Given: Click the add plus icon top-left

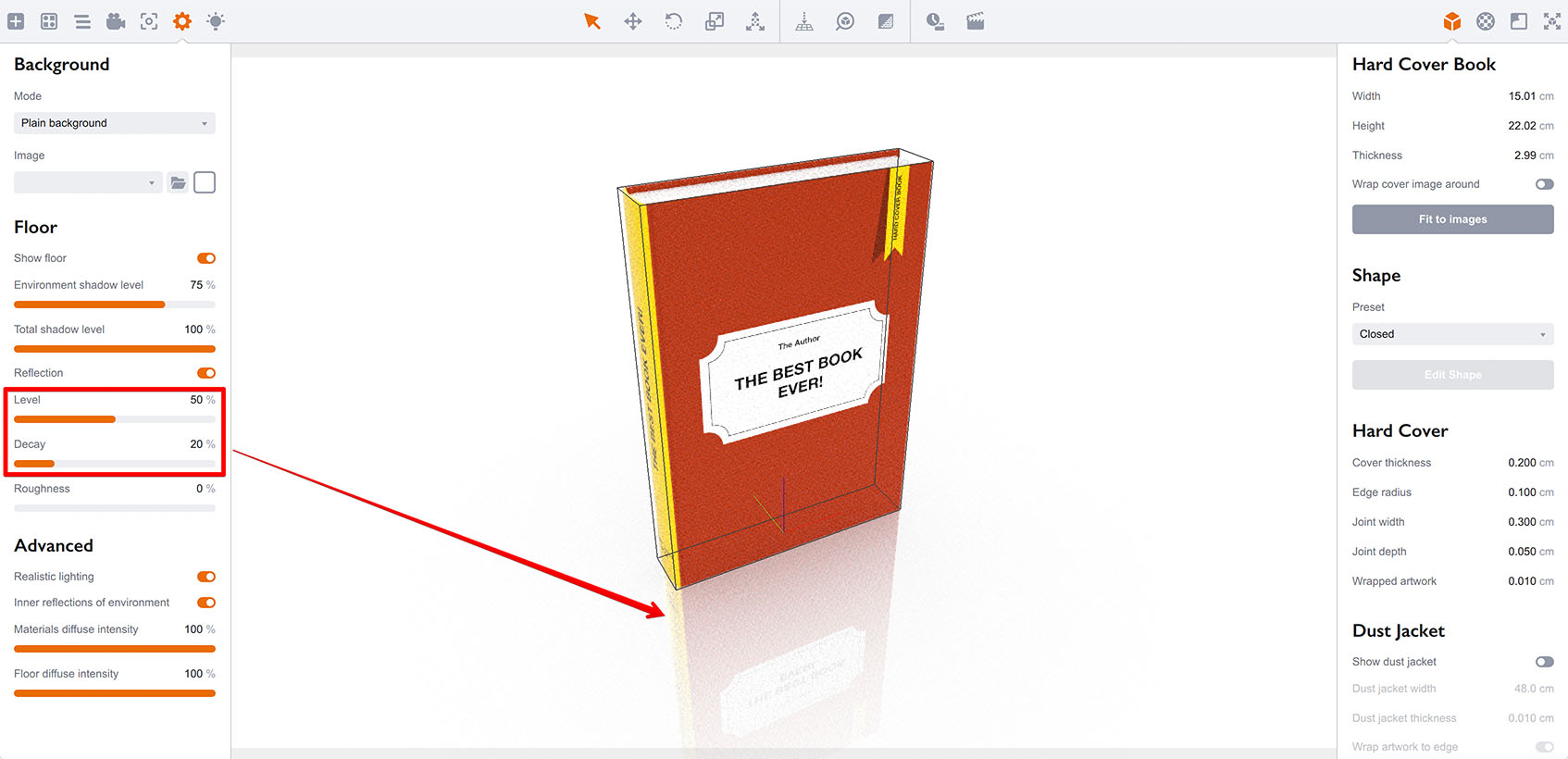Looking at the screenshot, I should tap(16, 21).
